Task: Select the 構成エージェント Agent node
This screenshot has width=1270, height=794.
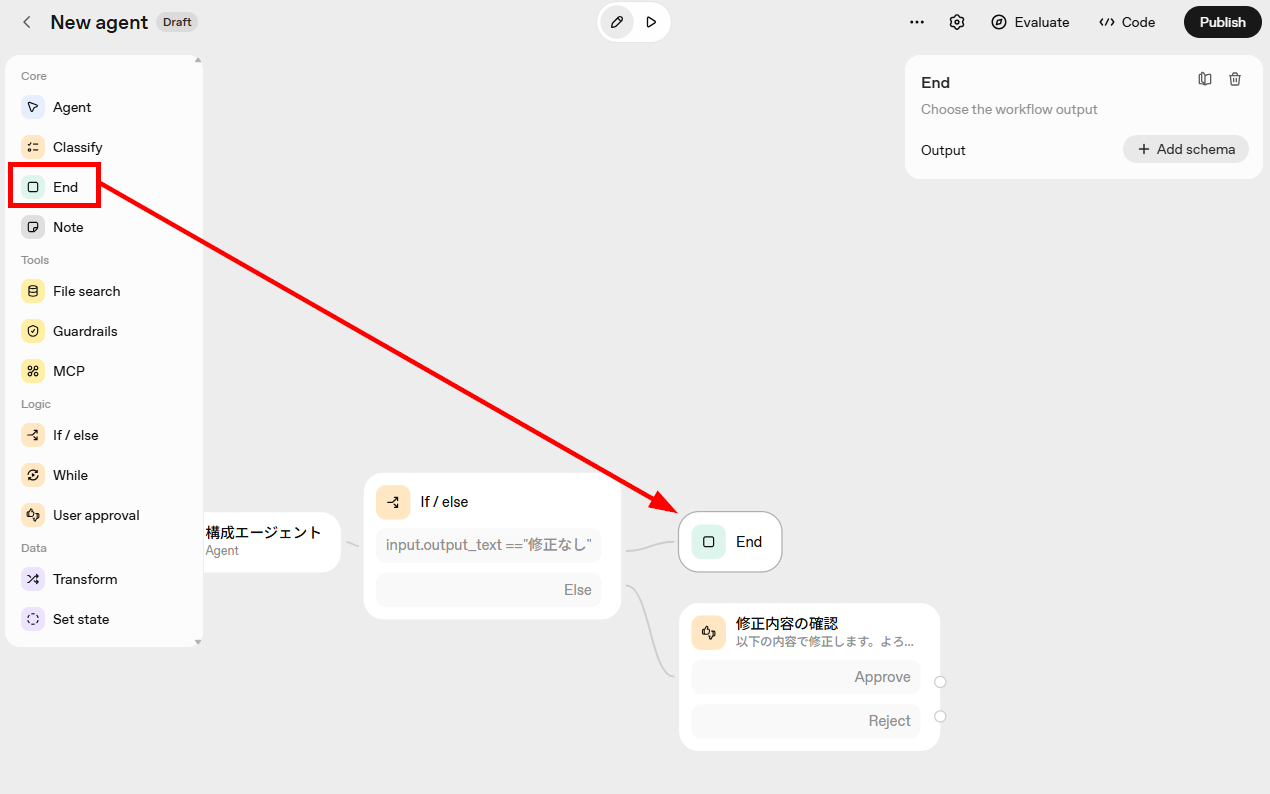Action: point(271,541)
